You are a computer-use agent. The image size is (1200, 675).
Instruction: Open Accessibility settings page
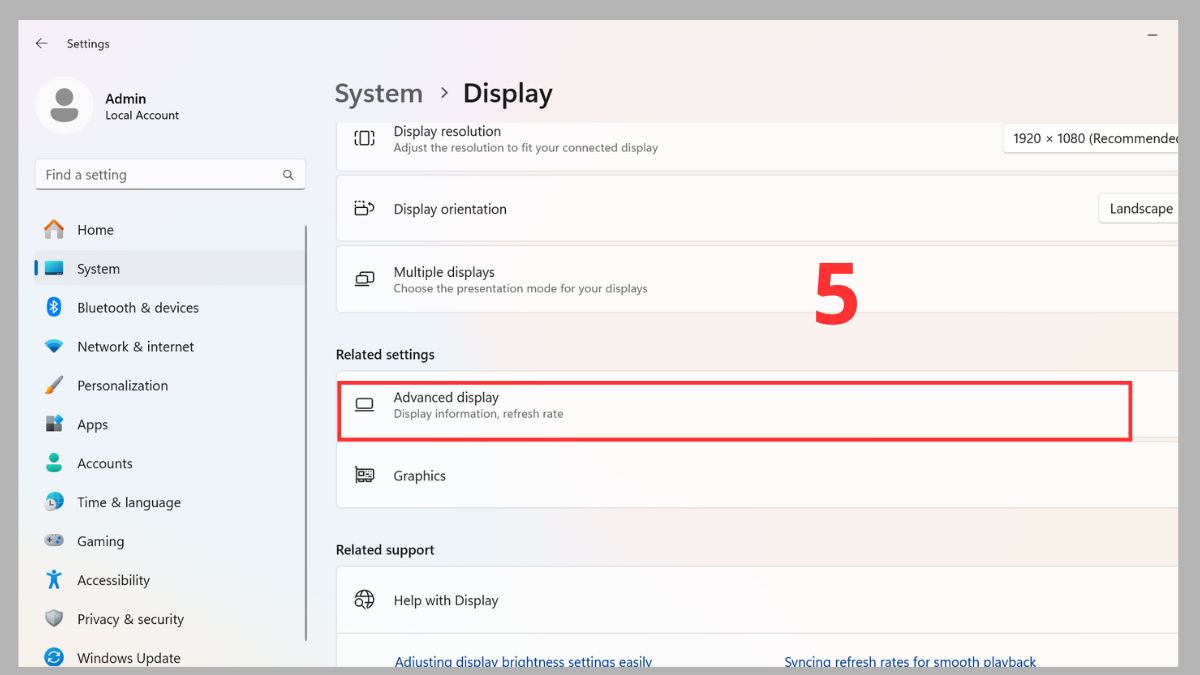click(170, 581)
